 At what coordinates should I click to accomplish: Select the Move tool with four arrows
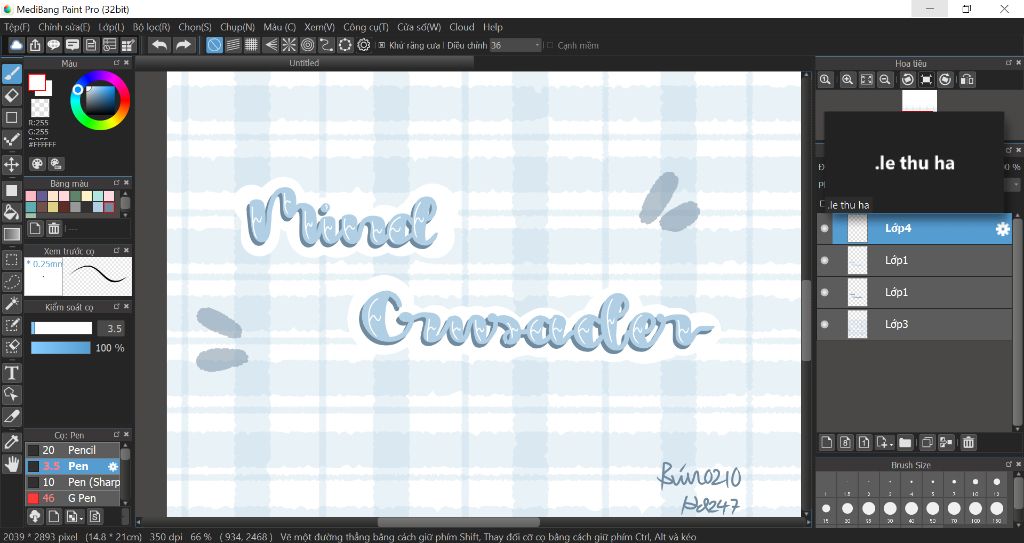(x=11, y=164)
